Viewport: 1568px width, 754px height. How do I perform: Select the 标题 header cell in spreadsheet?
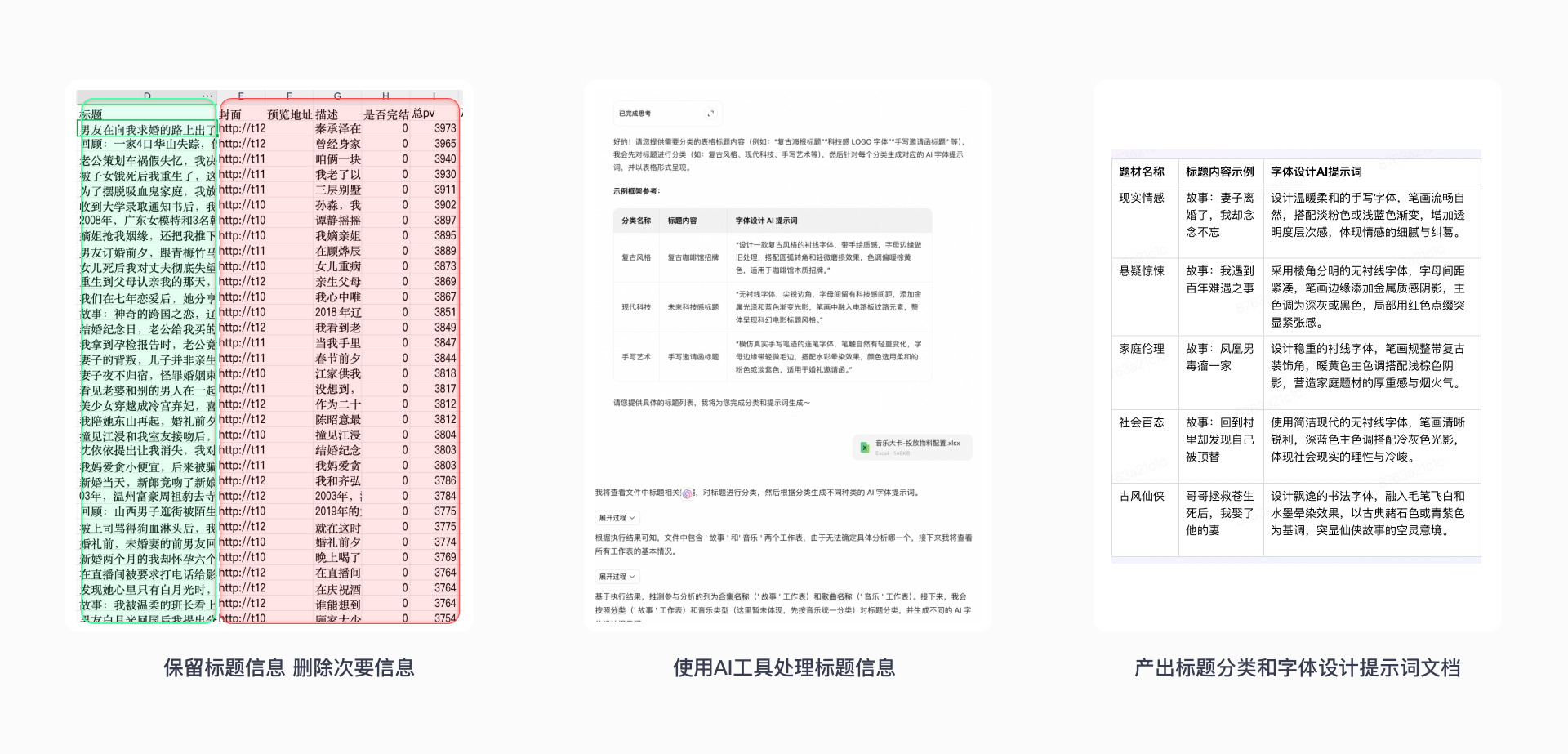tap(147, 114)
